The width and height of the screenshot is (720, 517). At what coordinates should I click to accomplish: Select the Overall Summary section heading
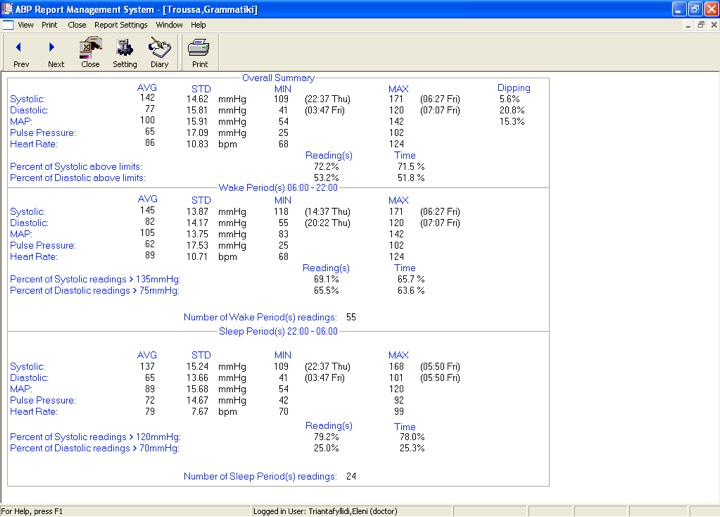pos(278,78)
